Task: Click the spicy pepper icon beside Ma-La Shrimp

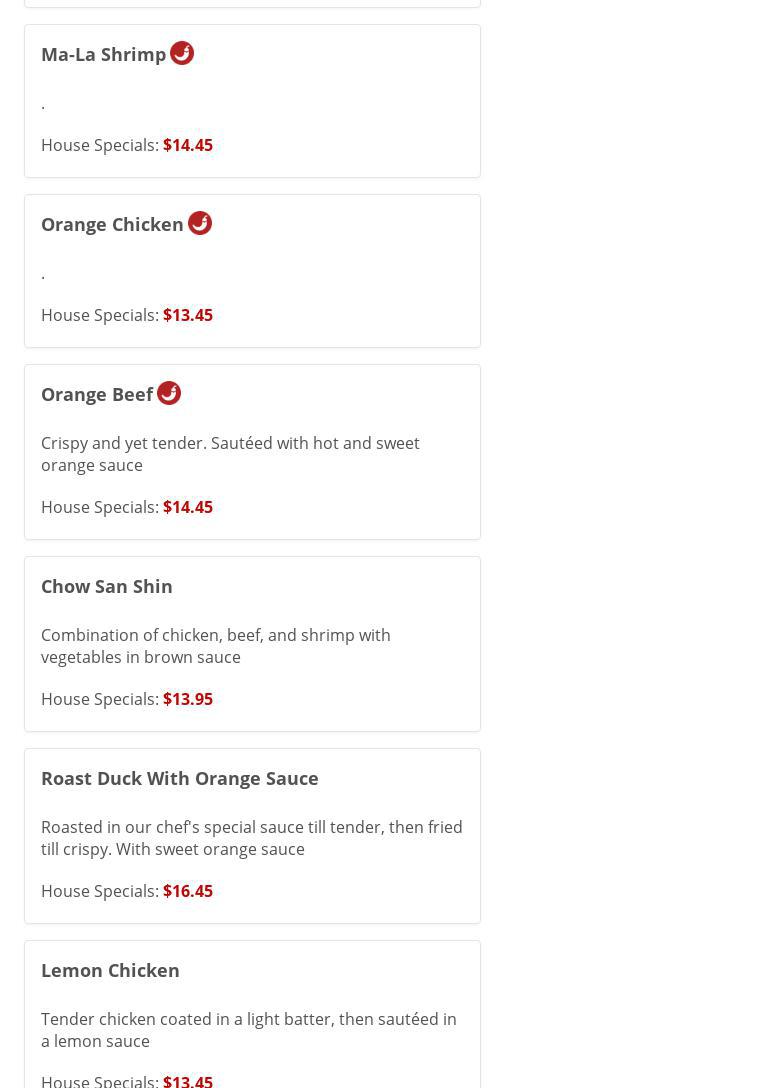Action: click(182, 53)
